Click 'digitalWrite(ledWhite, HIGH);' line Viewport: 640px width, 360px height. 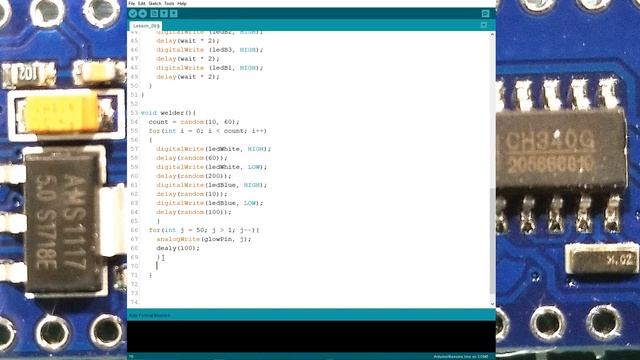(x=213, y=149)
